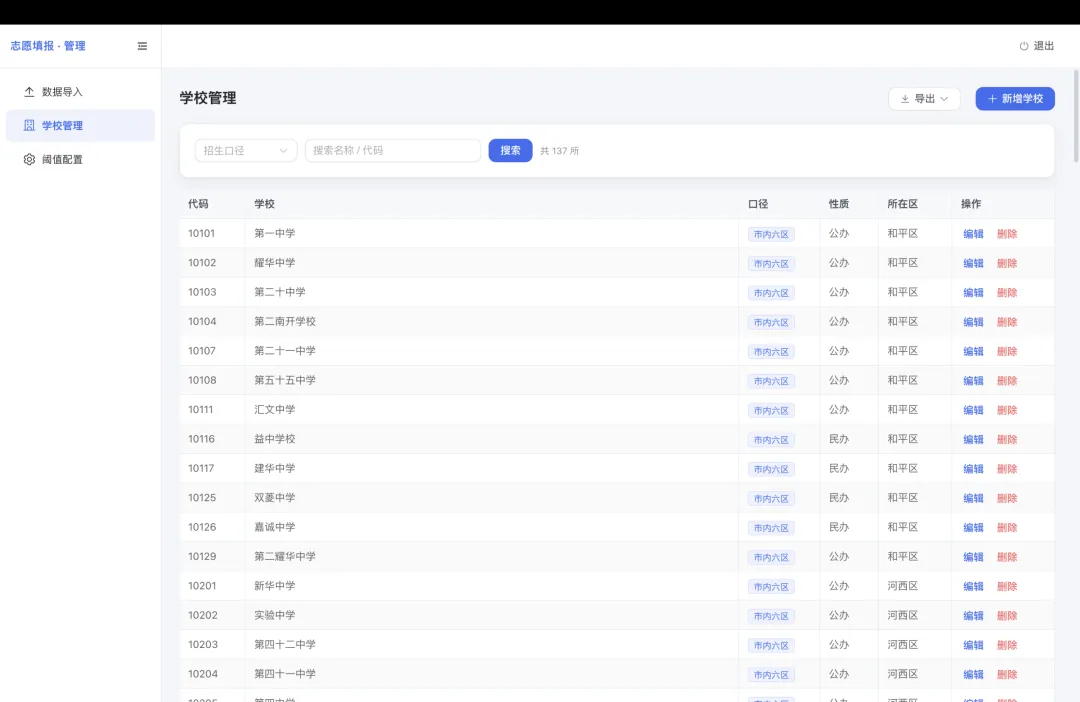Click the 志愿填报 · 管理 logo title
This screenshot has width=1080, height=702.
point(48,46)
